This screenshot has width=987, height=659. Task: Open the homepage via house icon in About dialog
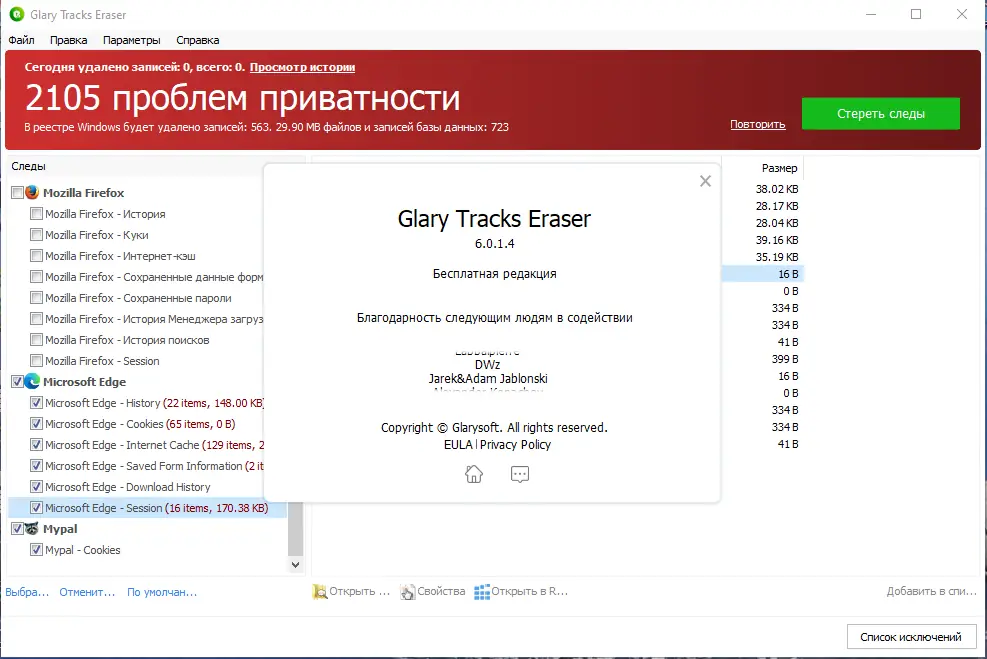coord(474,474)
